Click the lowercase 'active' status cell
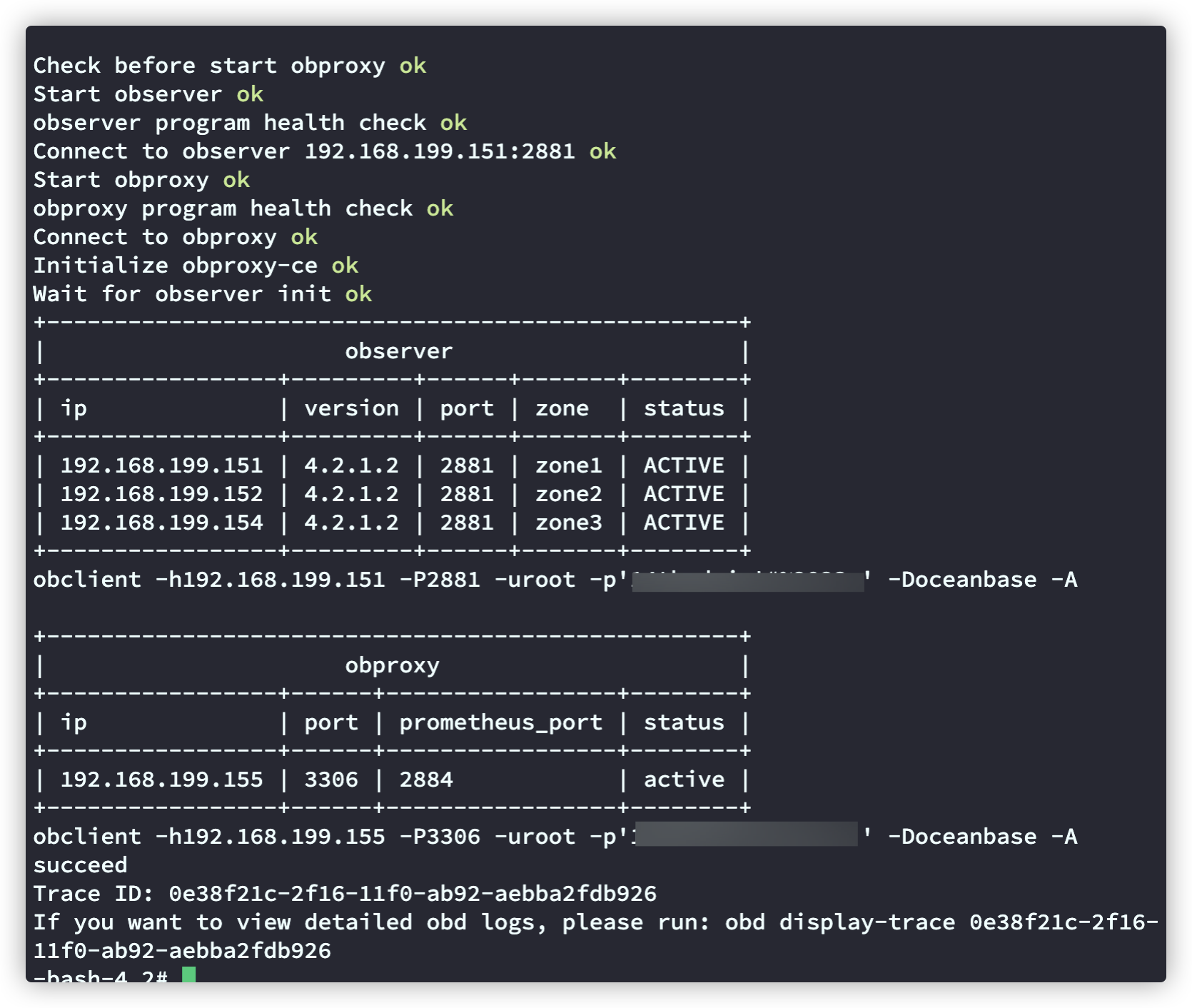The height and width of the screenshot is (1008, 1192). click(684, 780)
